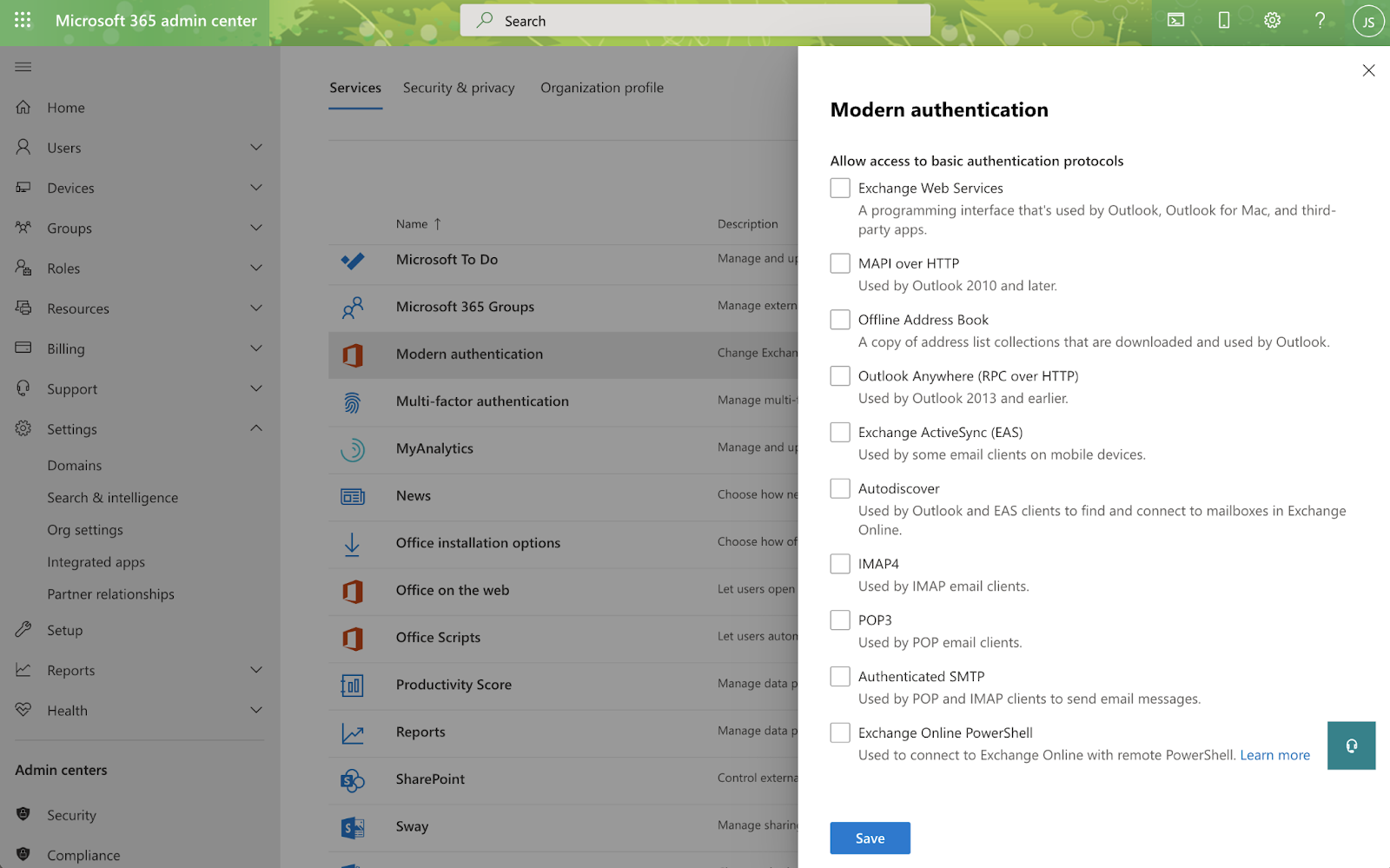
Task: Click the Resources icon in sidebar
Action: click(23, 308)
